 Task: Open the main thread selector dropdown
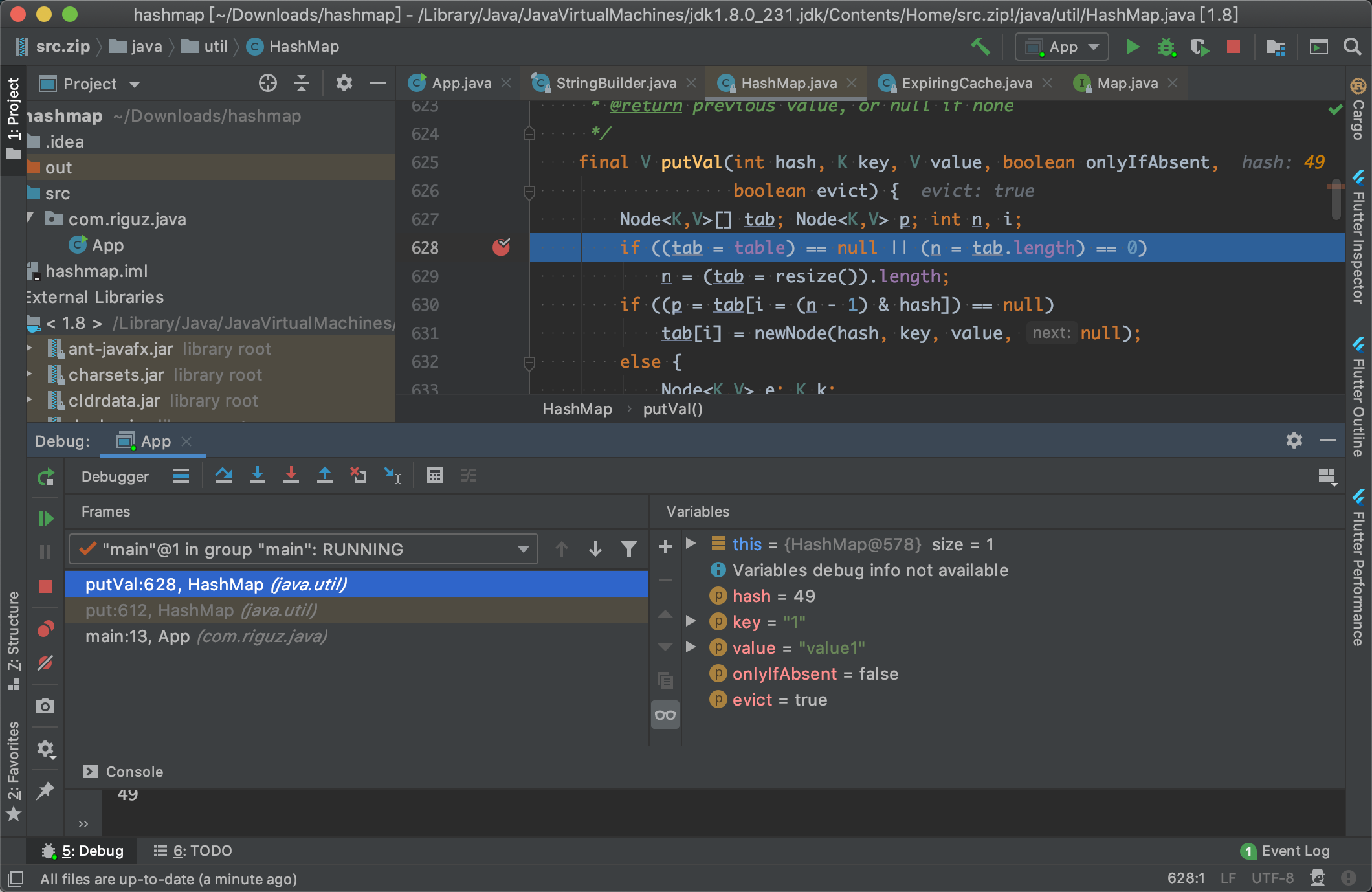point(522,549)
